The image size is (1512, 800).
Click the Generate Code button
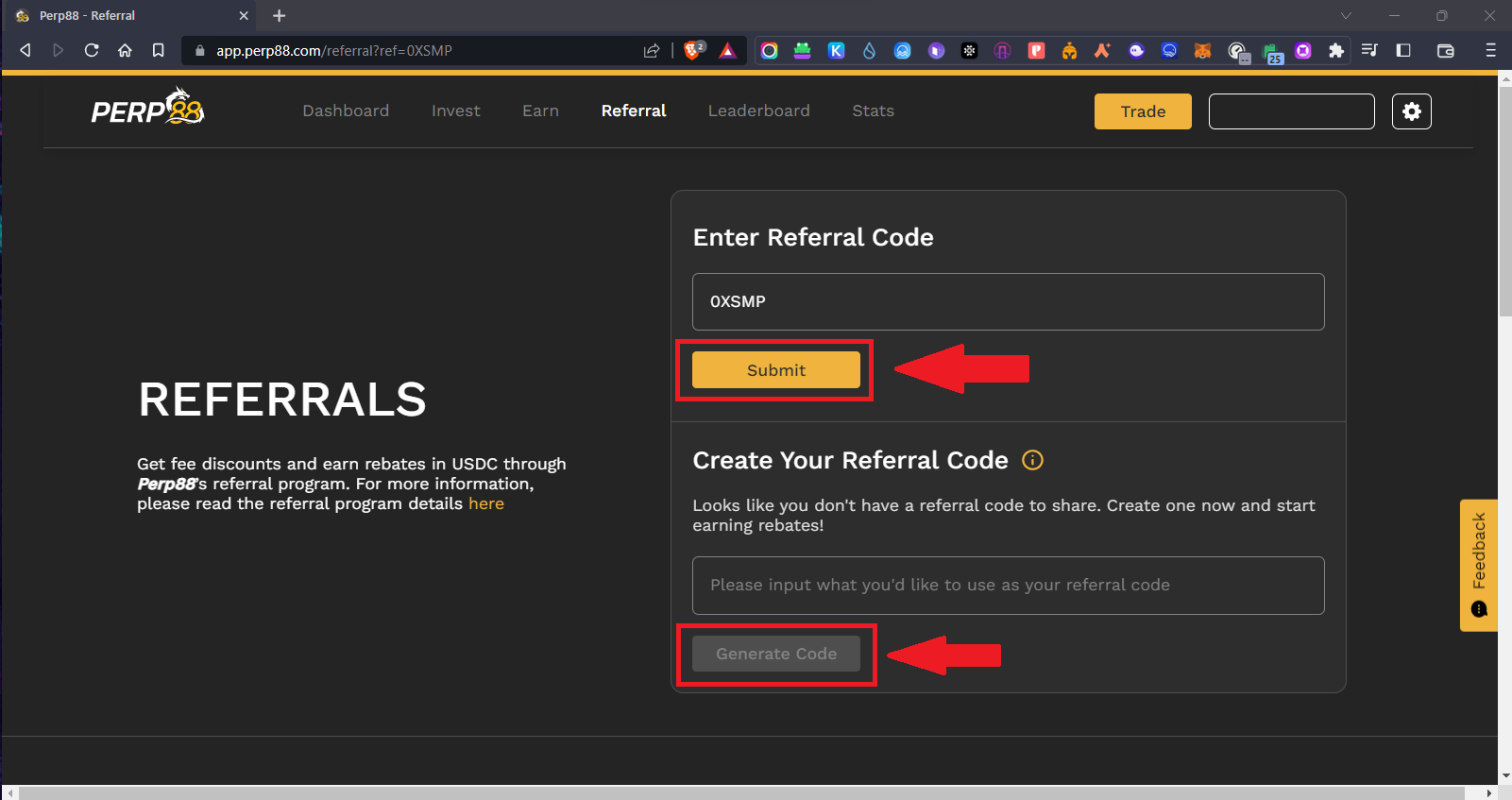tap(776, 654)
